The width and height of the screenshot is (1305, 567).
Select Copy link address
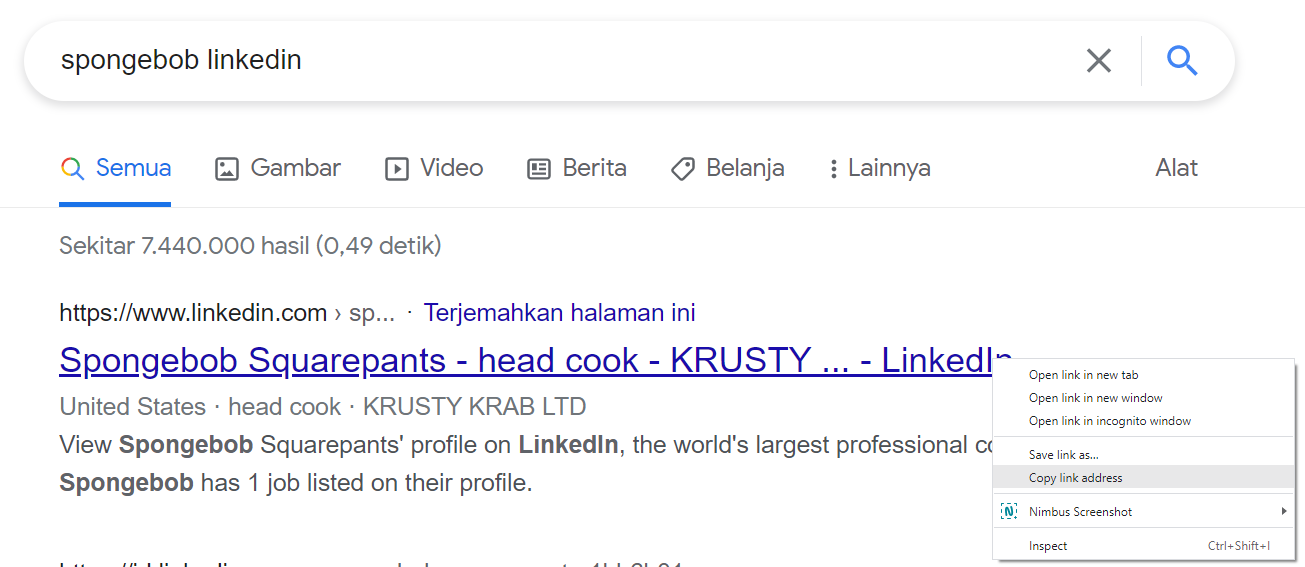pos(1143,478)
